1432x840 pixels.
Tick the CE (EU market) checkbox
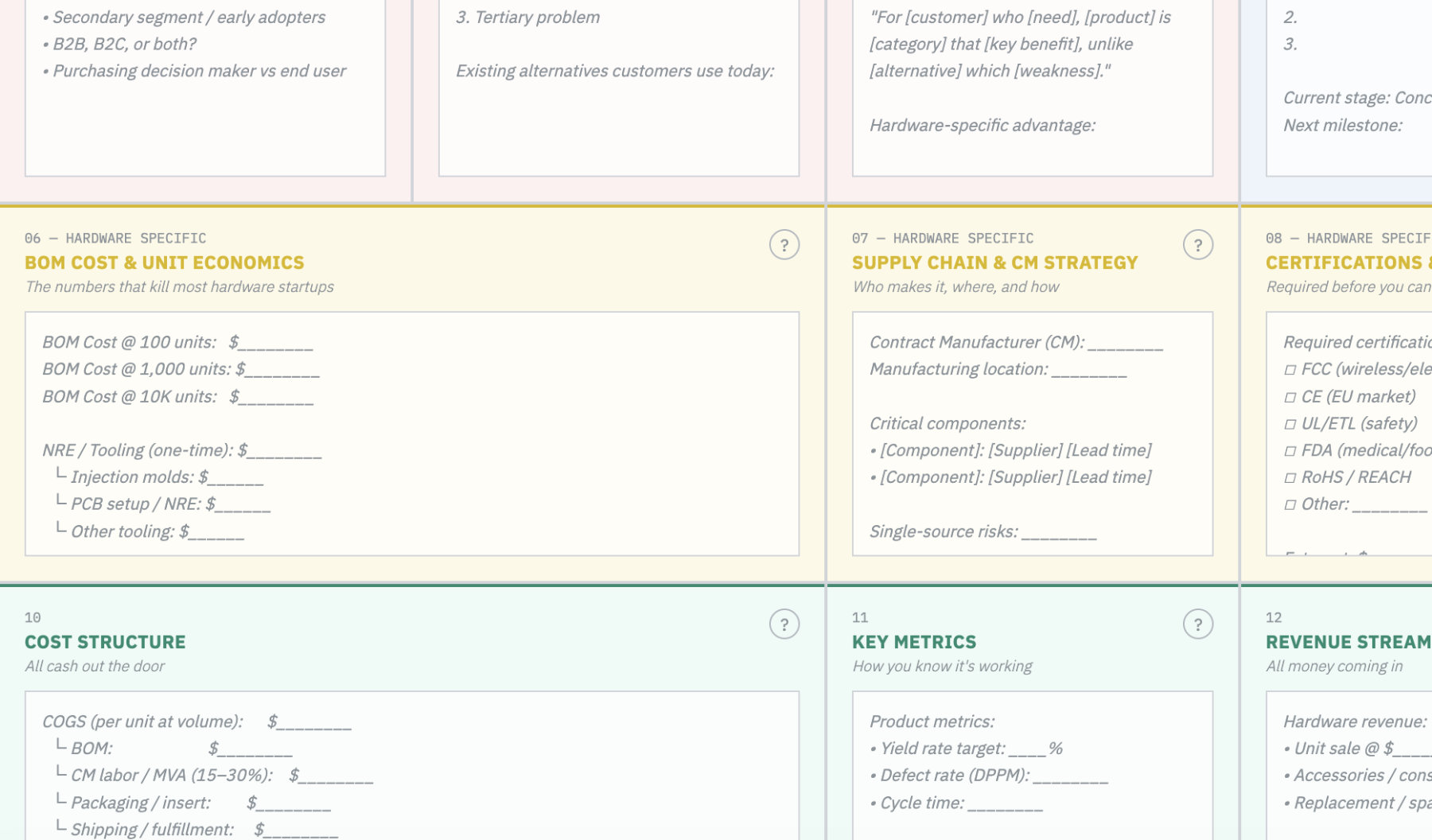pos(1290,397)
